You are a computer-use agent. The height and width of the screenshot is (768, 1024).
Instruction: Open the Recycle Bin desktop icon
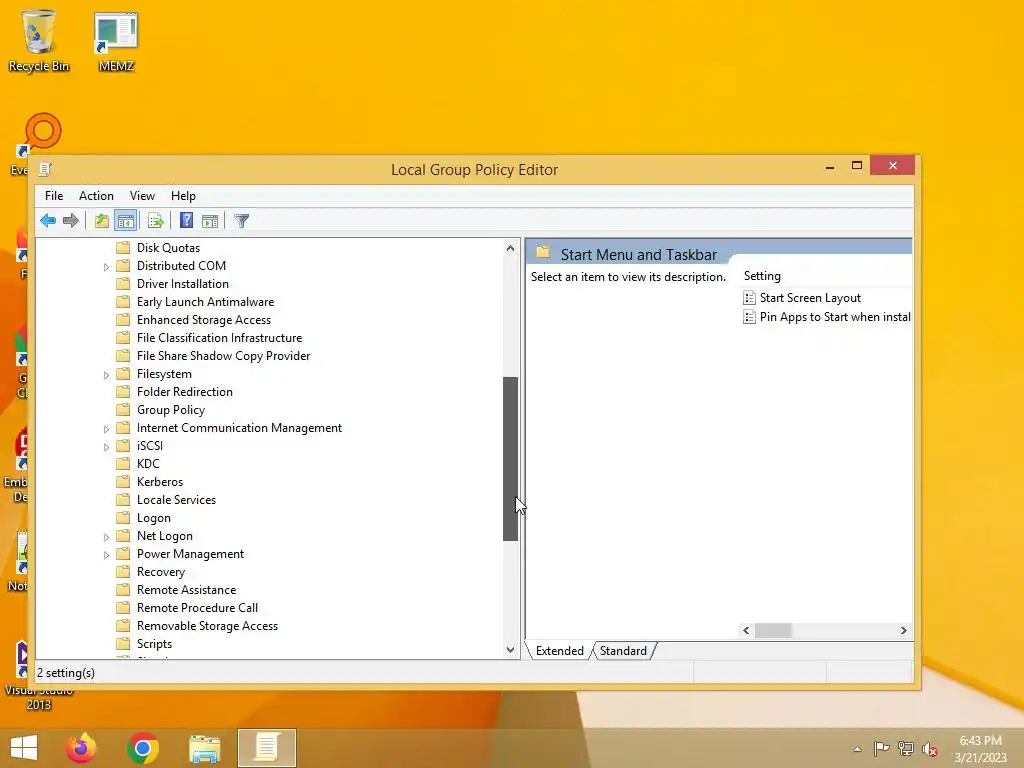[39, 40]
